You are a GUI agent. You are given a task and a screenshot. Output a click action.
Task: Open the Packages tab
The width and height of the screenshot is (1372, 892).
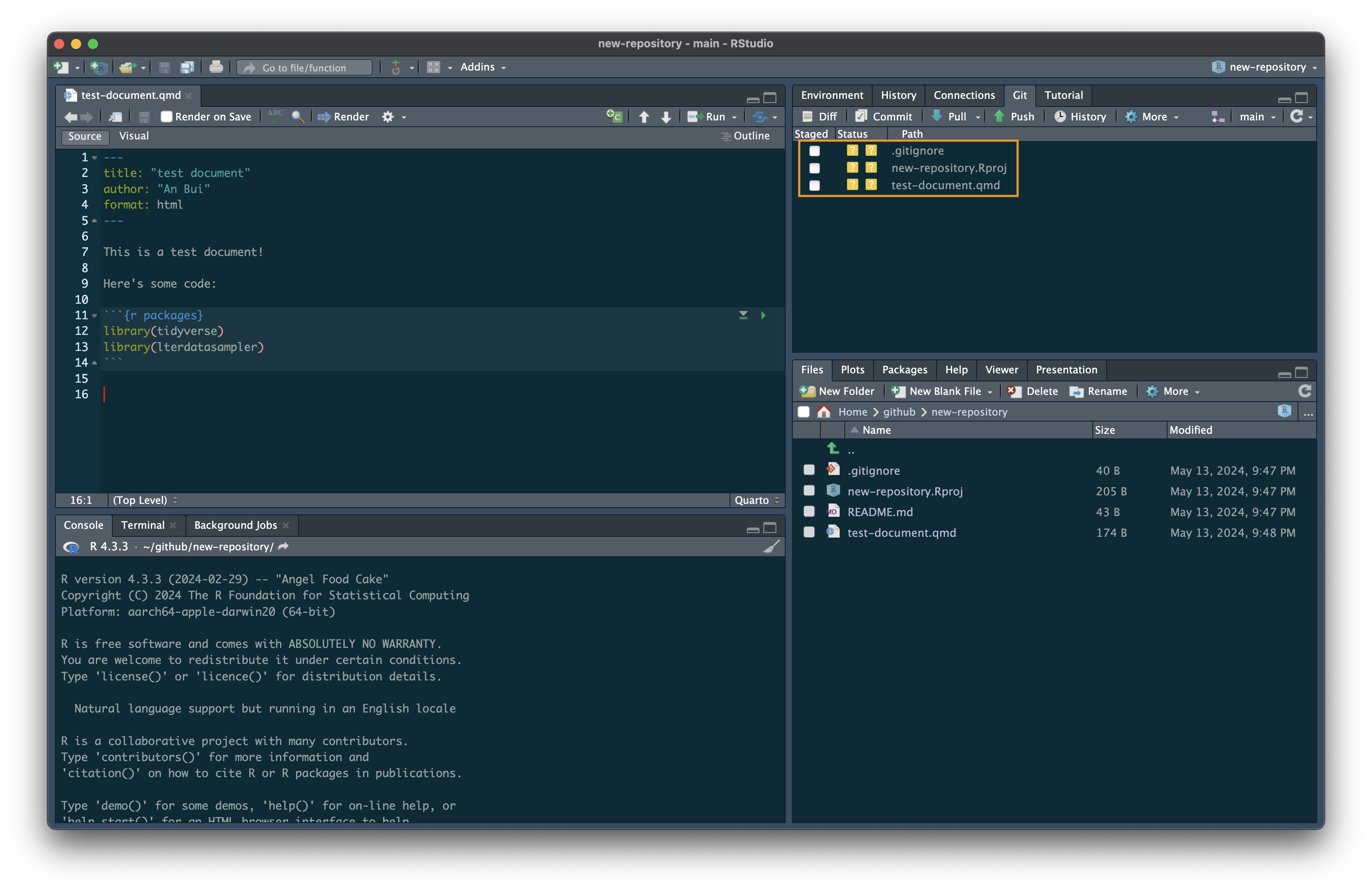(904, 370)
